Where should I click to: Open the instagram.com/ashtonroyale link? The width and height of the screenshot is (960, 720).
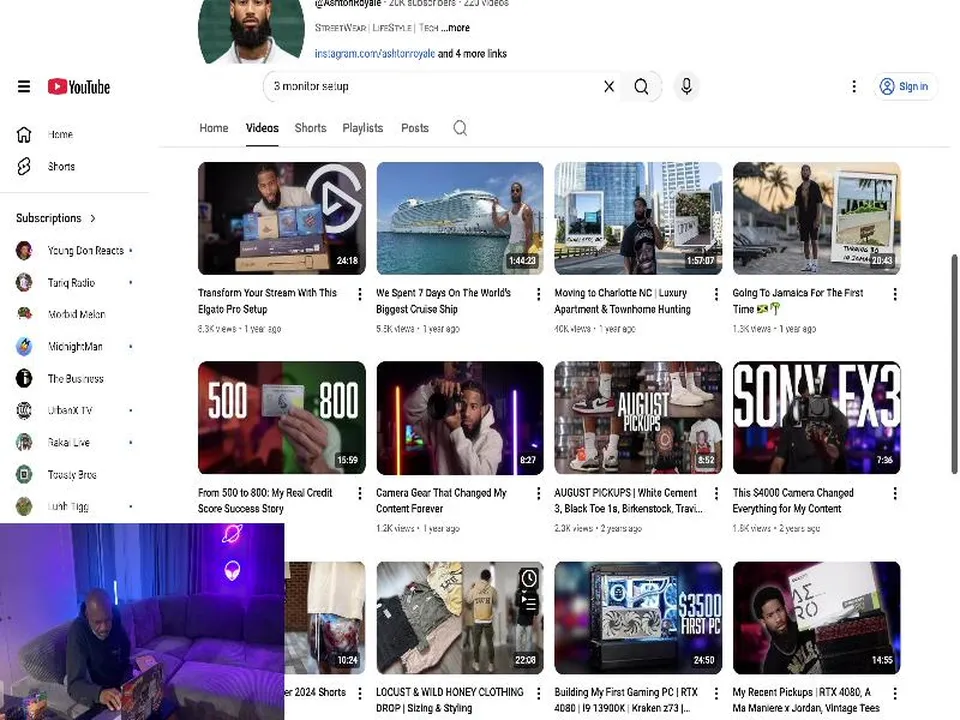[x=375, y=53]
